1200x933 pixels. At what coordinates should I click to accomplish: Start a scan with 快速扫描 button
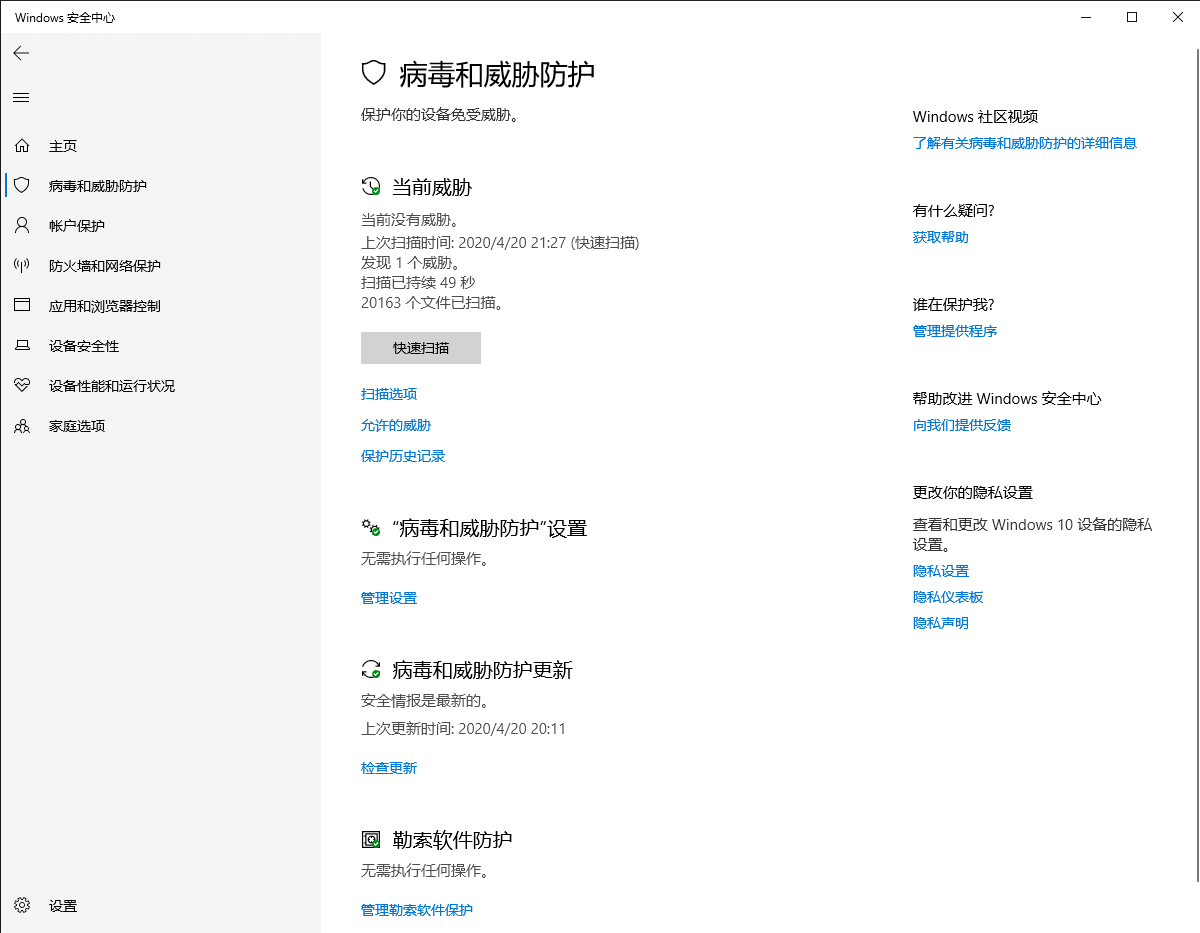click(x=421, y=348)
